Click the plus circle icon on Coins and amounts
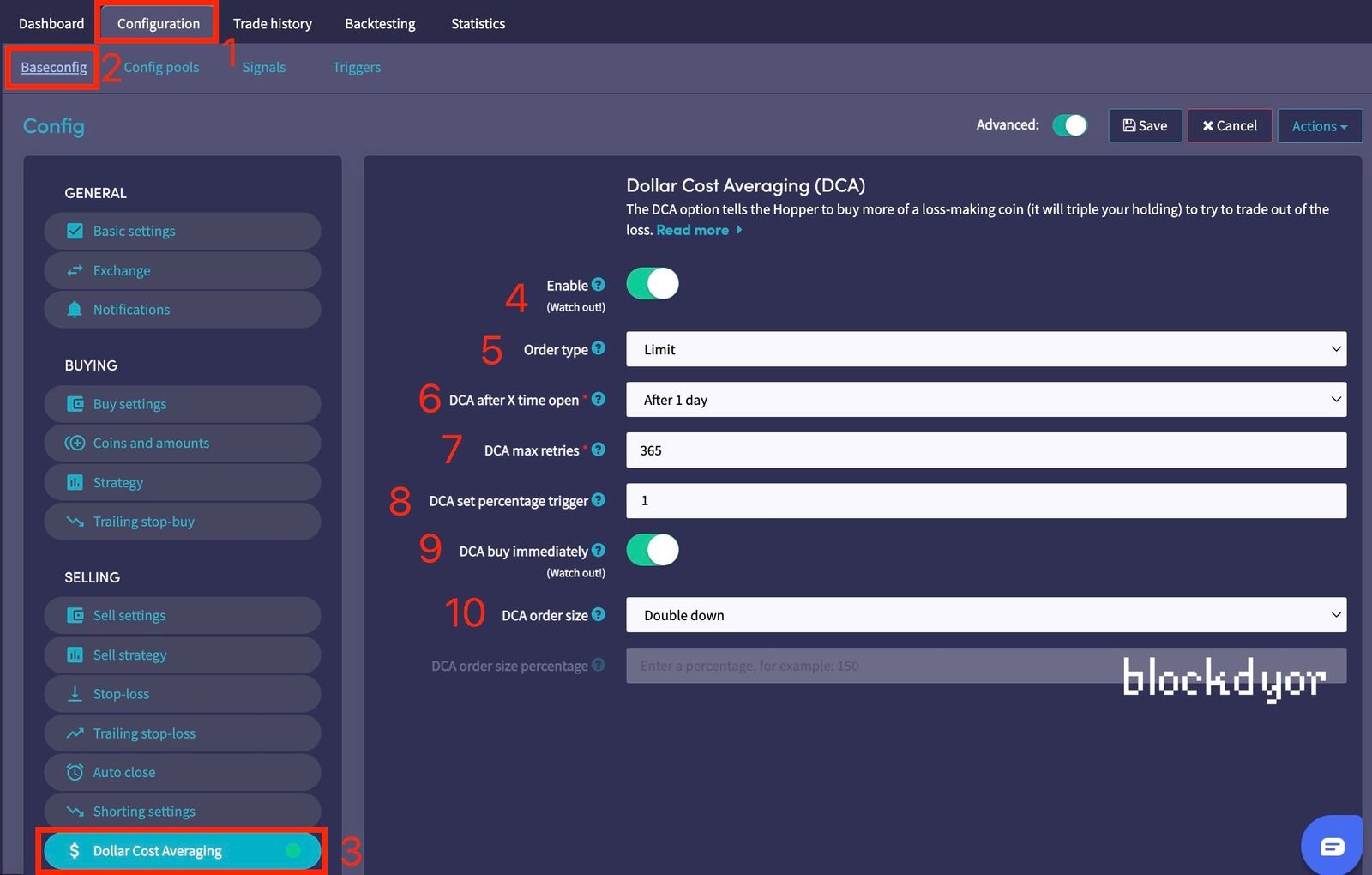This screenshot has width=1372, height=875. (x=75, y=443)
